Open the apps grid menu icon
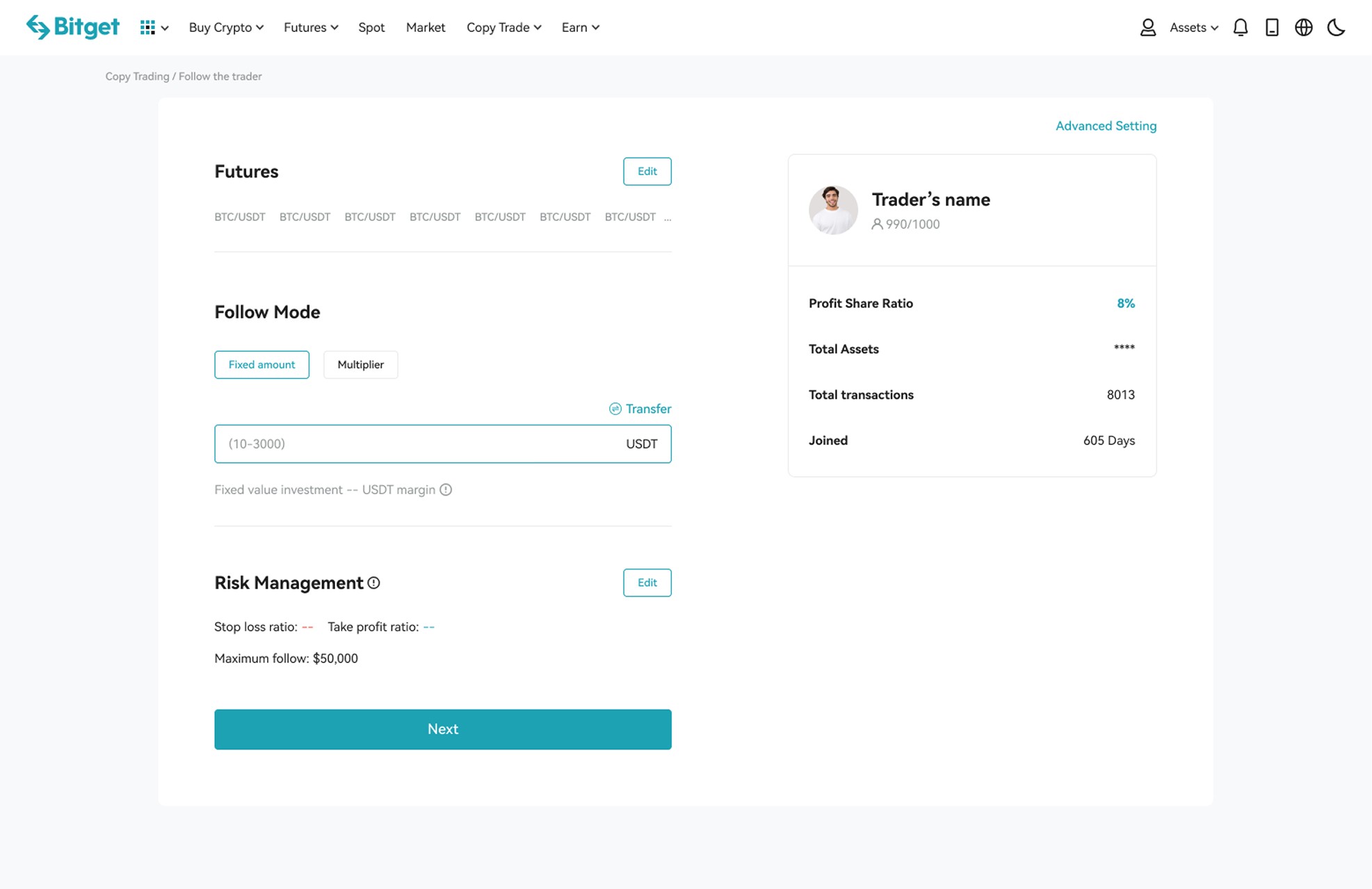Viewport: 1372px width, 889px height. click(147, 28)
